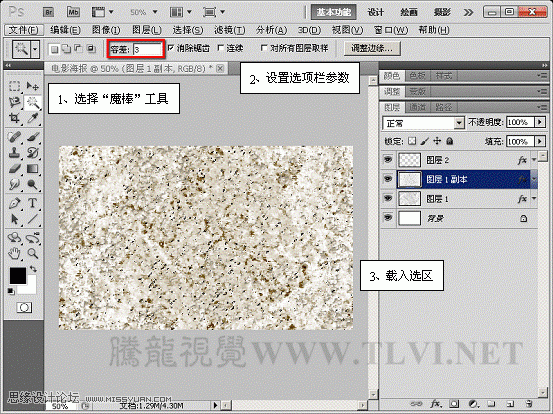Image resolution: width=553 pixels, height=414 pixels.
Task: Reset default foreground and background colors
Action: click(x=11, y=291)
